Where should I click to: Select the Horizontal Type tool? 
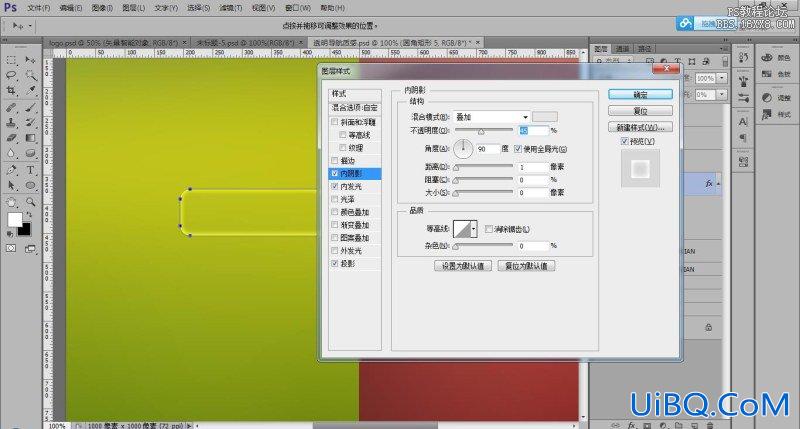pyautogui.click(x=30, y=170)
